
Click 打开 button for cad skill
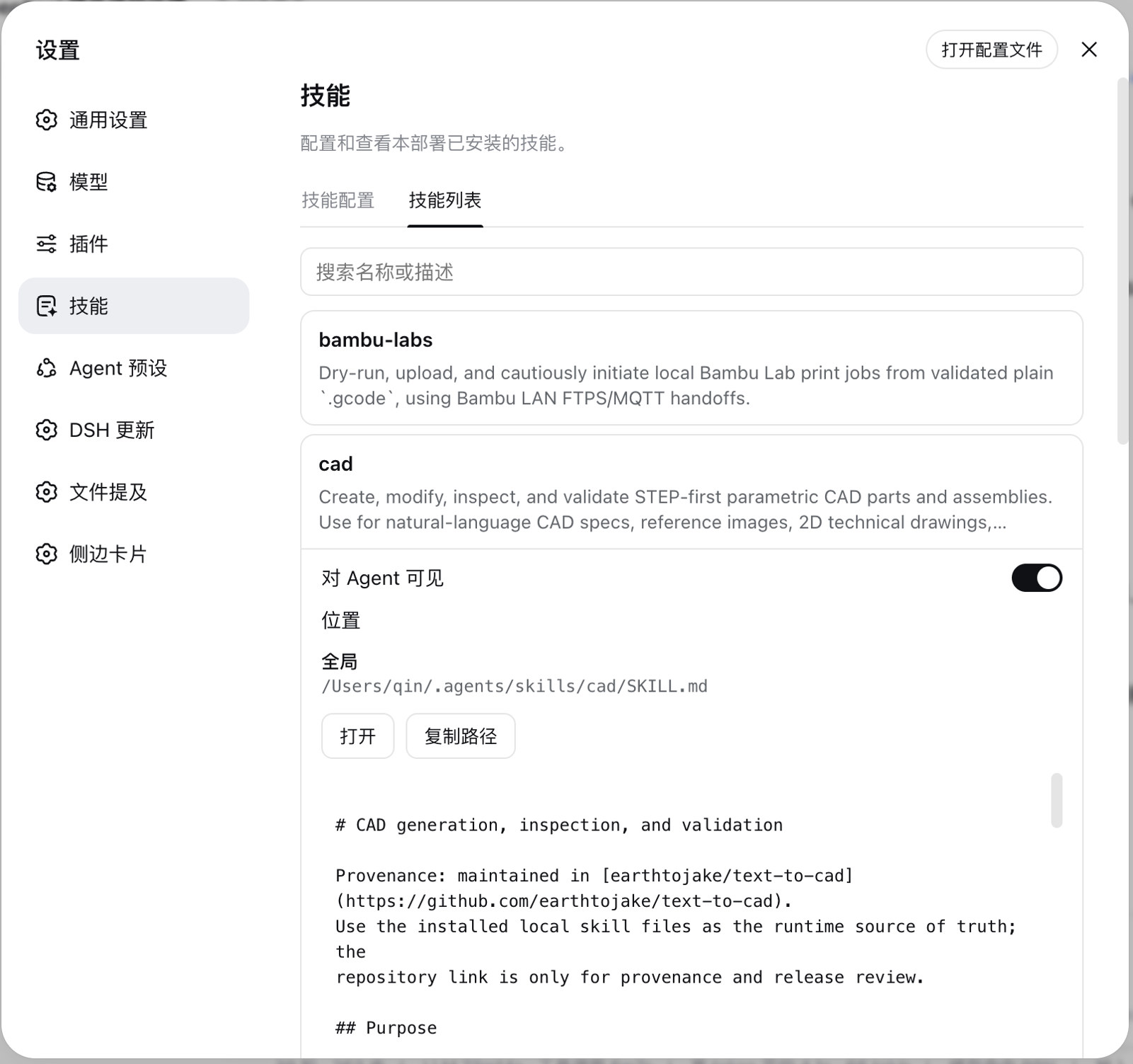[x=357, y=736]
